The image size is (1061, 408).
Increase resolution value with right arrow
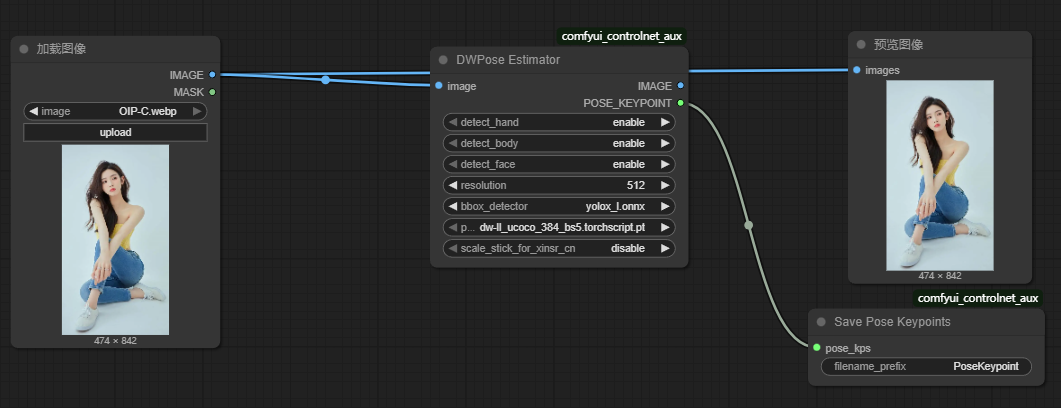(x=666, y=185)
